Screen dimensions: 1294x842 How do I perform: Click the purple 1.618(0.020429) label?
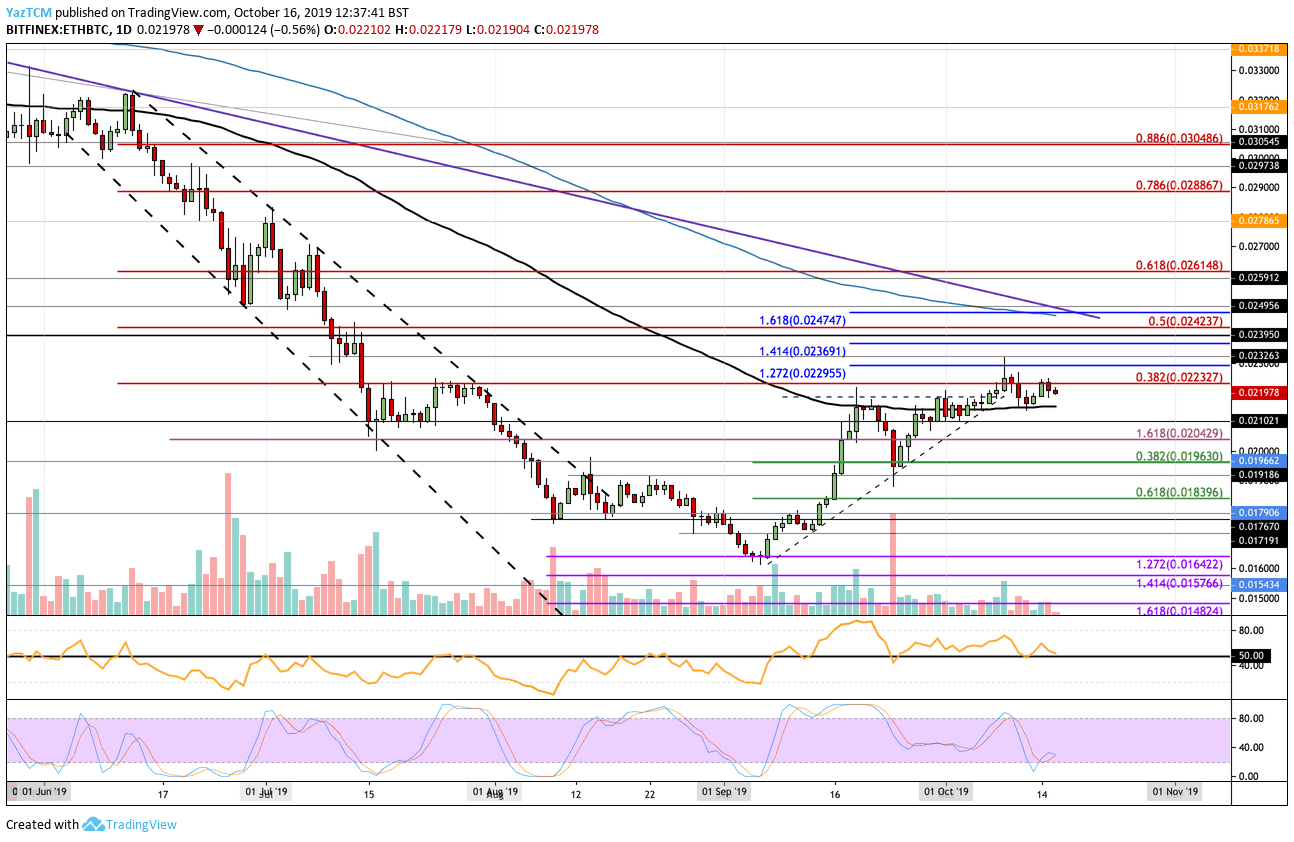point(1181,432)
